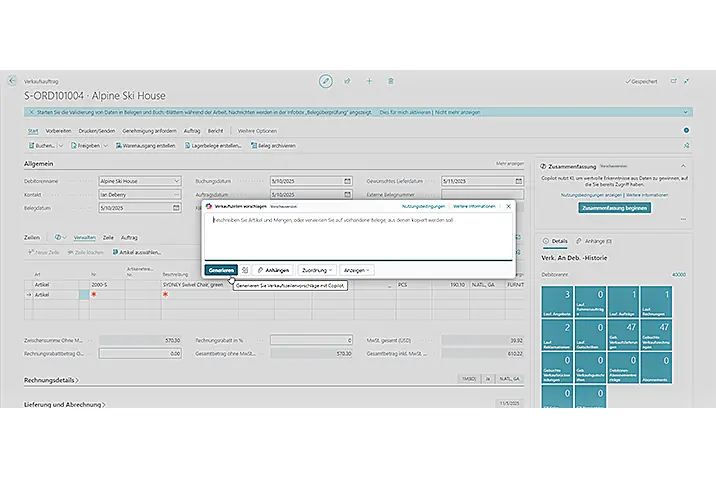Click Lagerbelege erstellen...
This screenshot has height=478, width=716.
click(213, 146)
